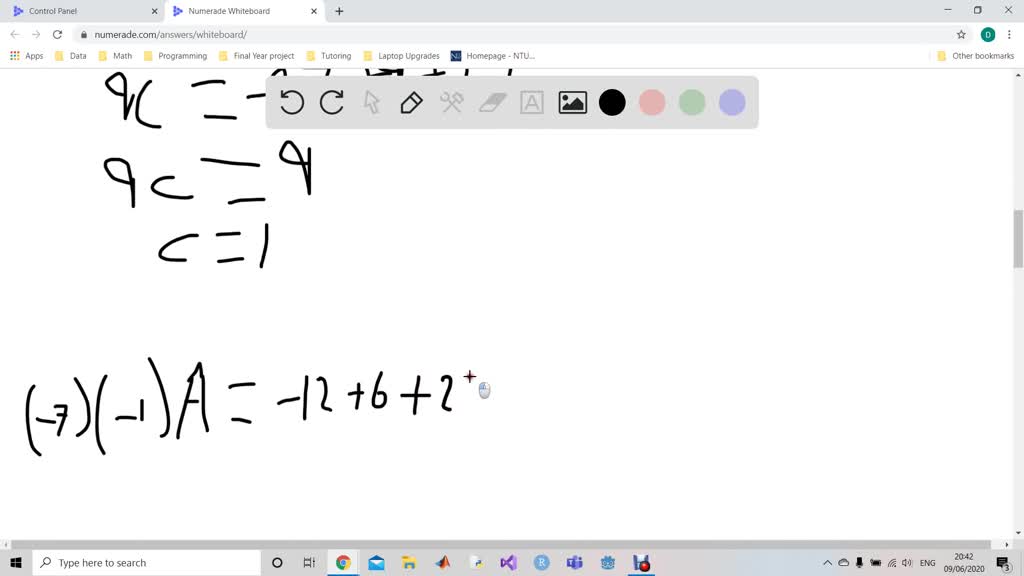
Task: Choose the text box tool
Action: pyautogui.click(x=532, y=102)
